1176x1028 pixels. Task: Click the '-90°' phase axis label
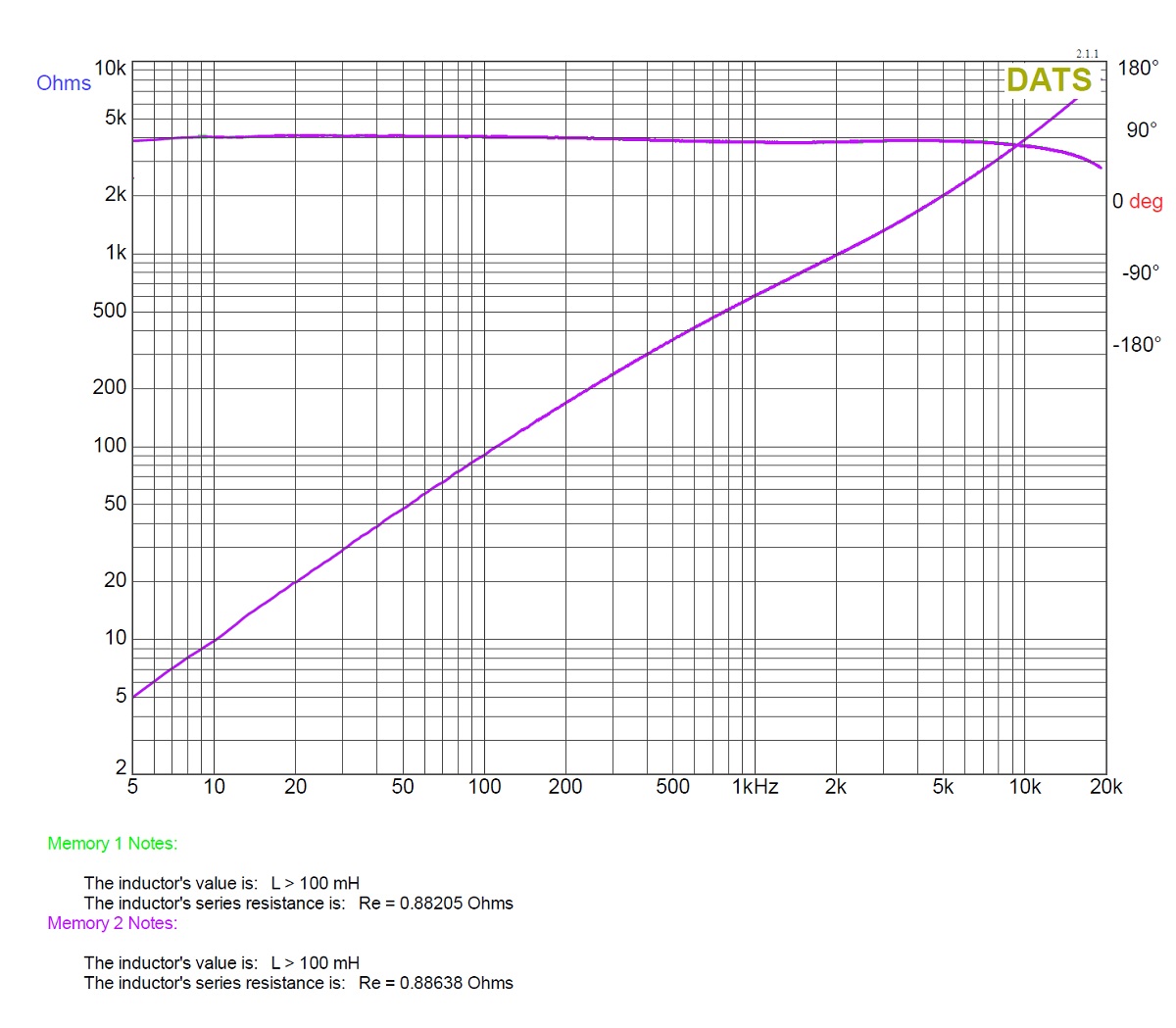tap(1141, 273)
